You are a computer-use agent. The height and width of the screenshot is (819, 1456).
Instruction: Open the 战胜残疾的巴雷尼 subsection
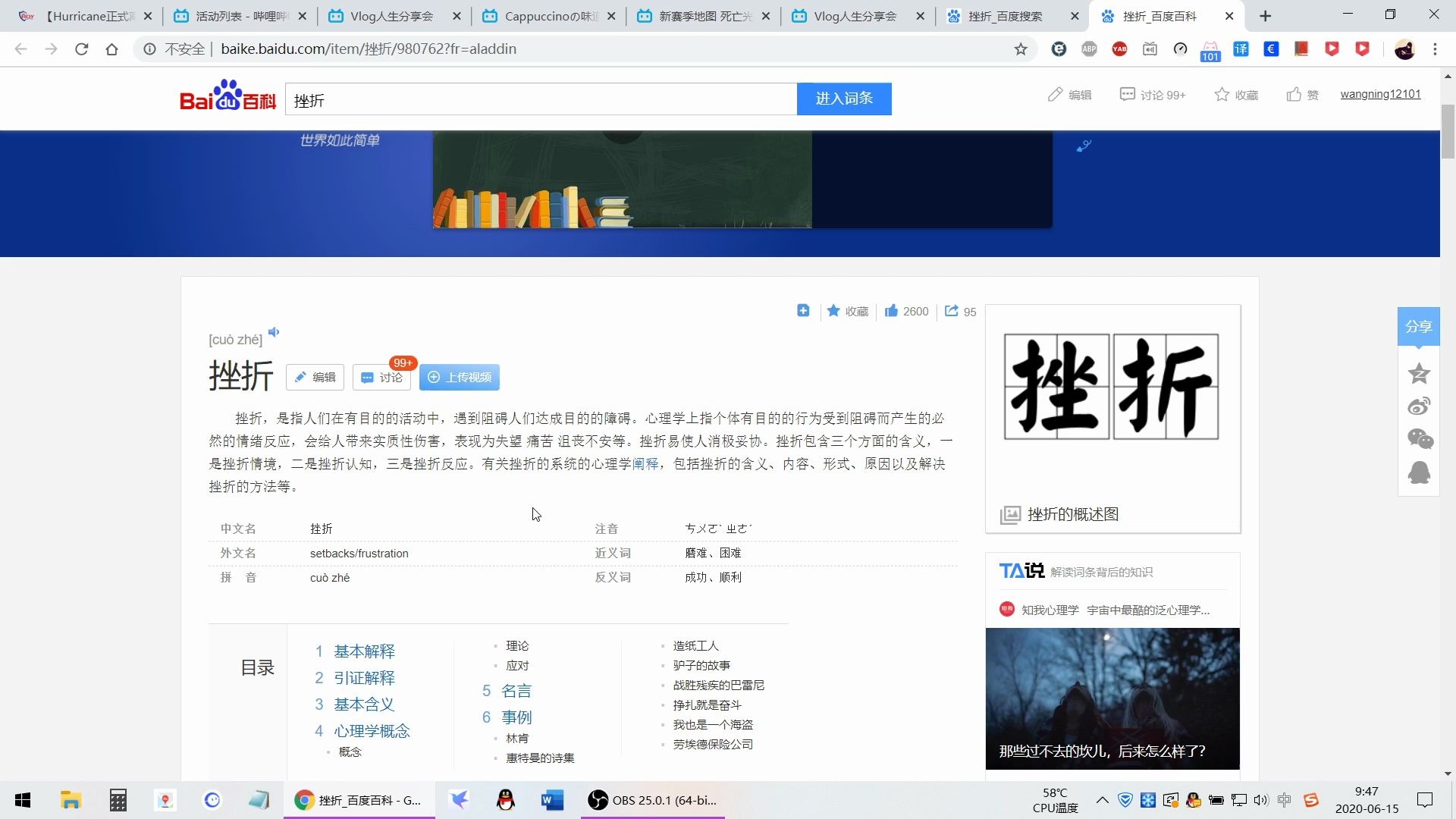point(719,685)
